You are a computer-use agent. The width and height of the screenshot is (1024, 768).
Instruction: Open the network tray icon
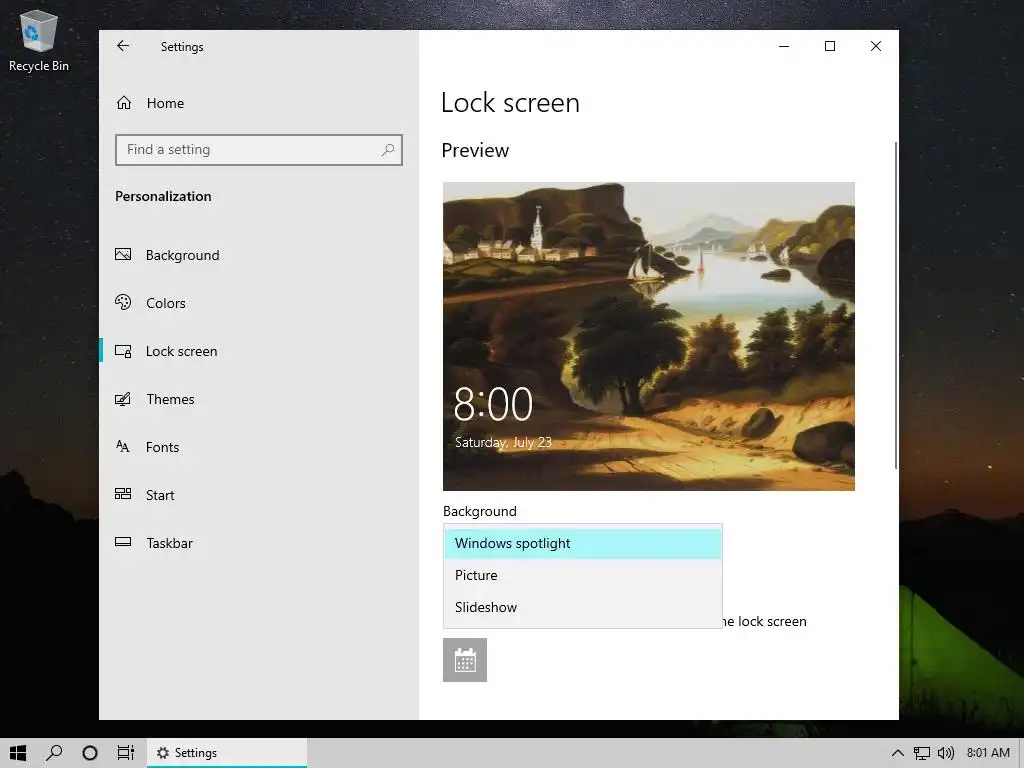[x=921, y=753]
